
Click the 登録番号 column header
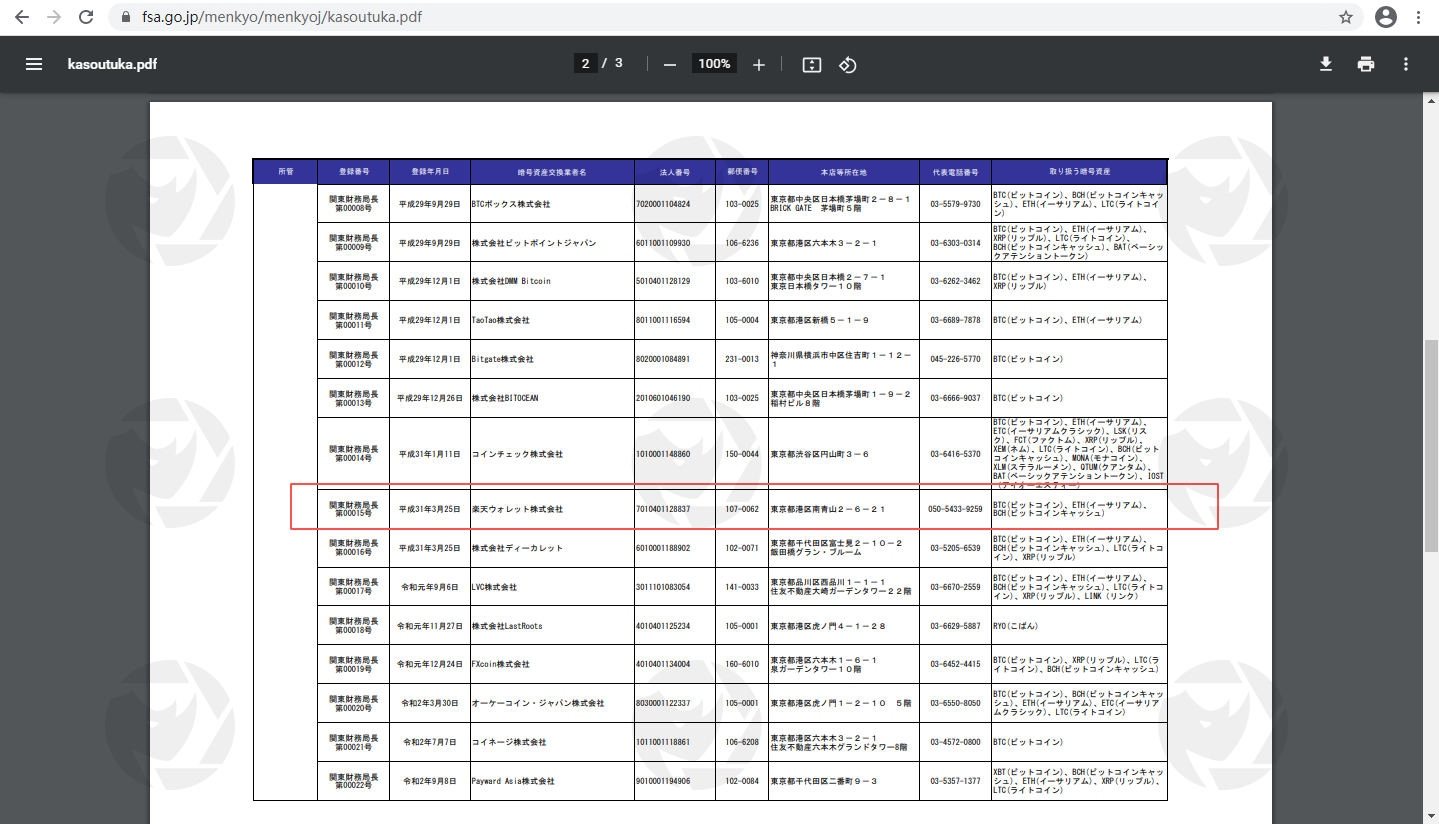click(x=354, y=172)
